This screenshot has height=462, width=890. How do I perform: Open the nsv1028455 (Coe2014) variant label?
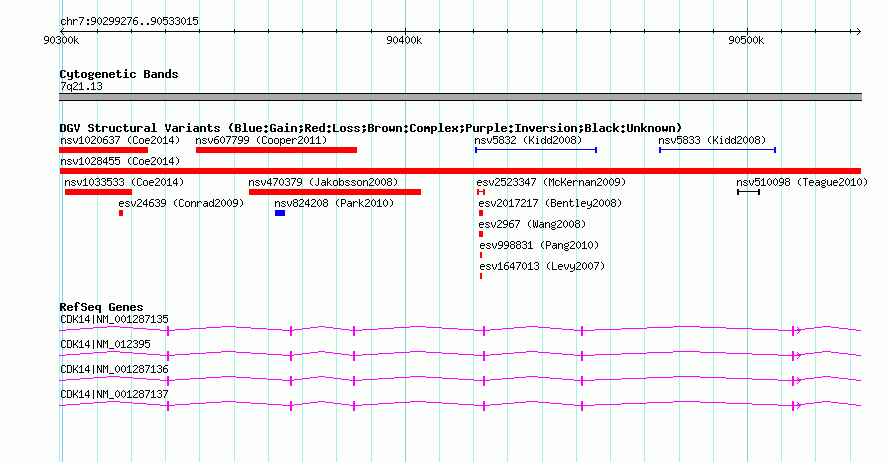(x=120, y=161)
